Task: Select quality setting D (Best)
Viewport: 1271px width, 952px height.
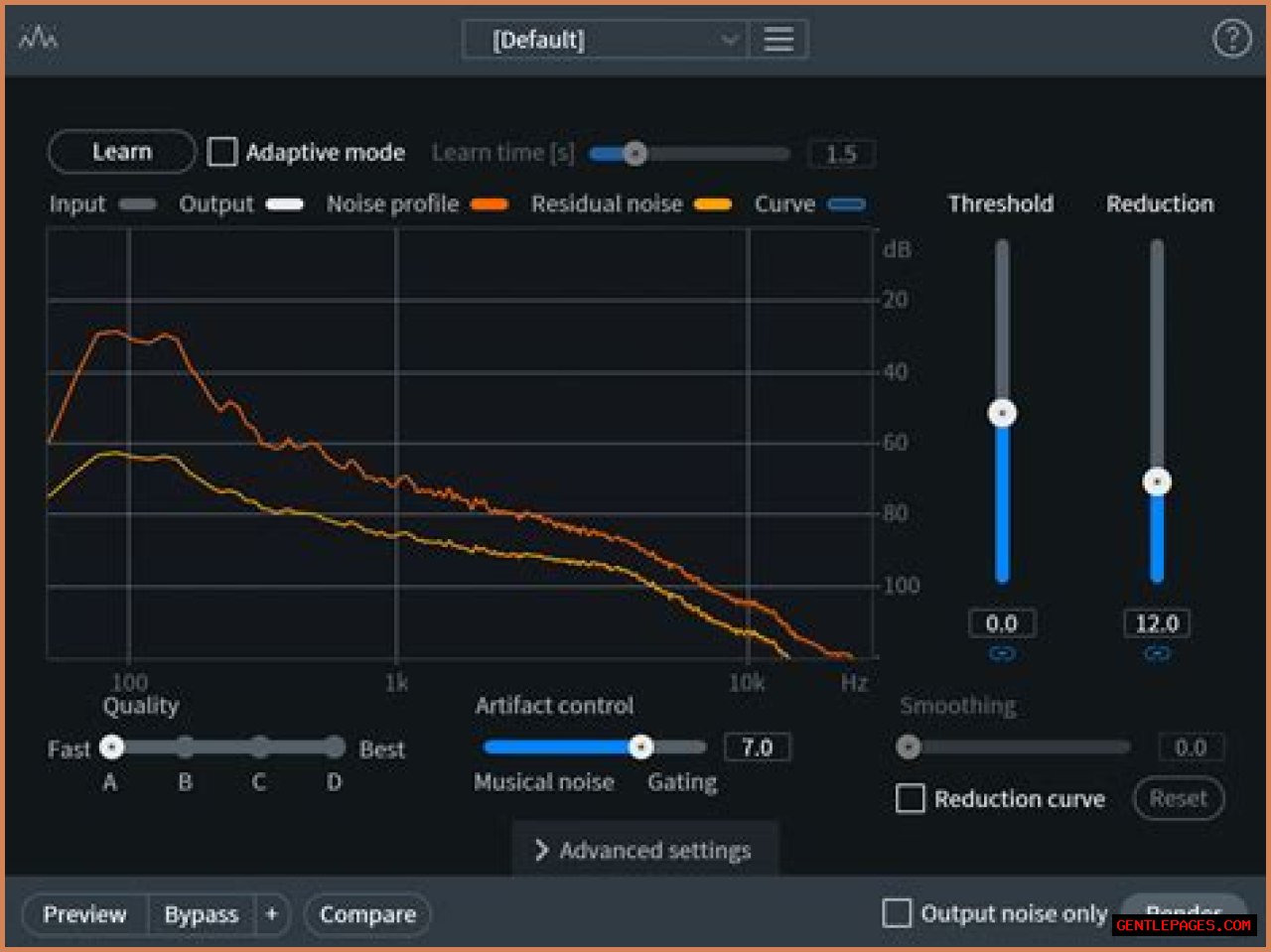Action: pos(335,748)
